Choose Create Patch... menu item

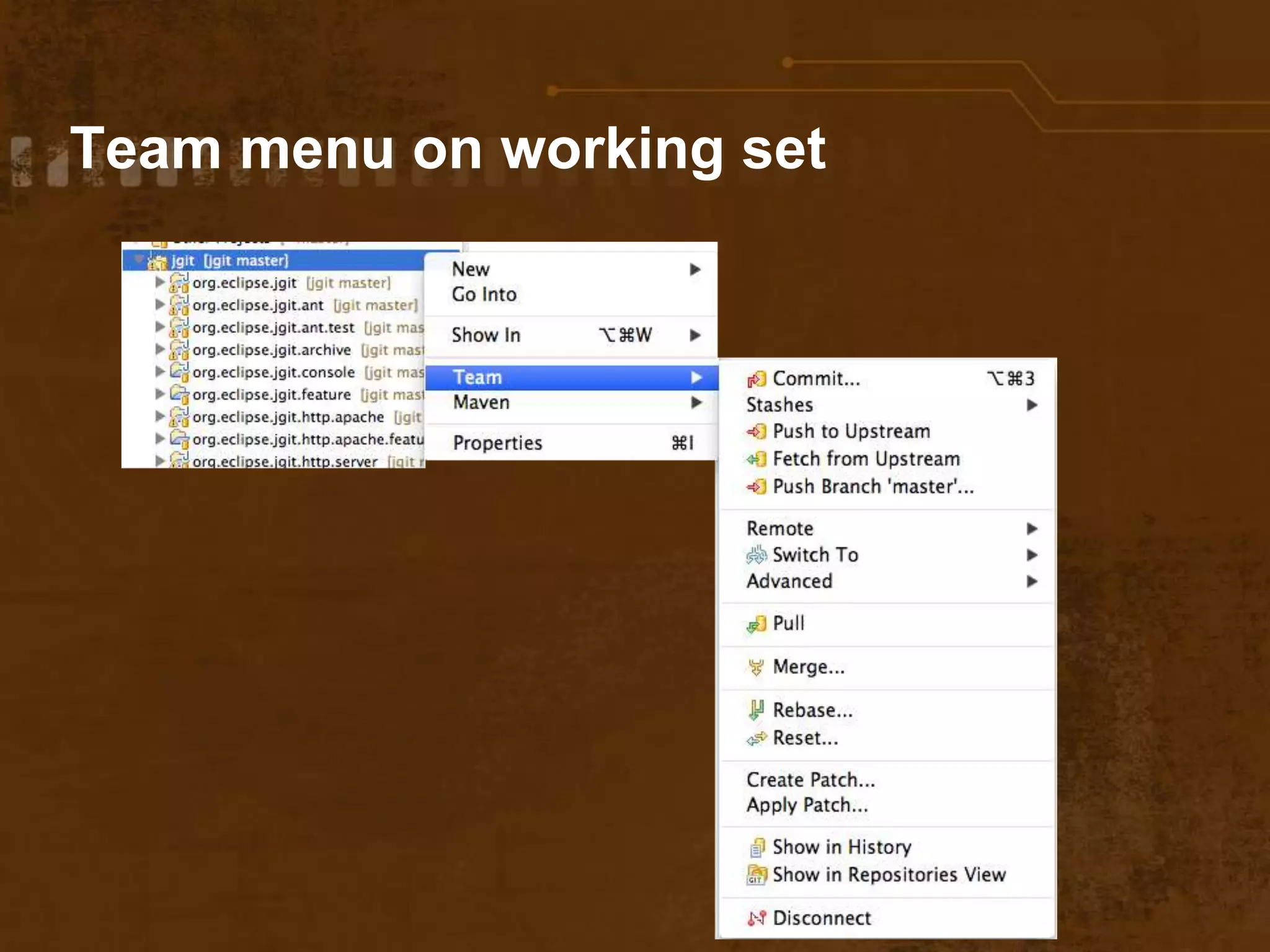coord(888,780)
